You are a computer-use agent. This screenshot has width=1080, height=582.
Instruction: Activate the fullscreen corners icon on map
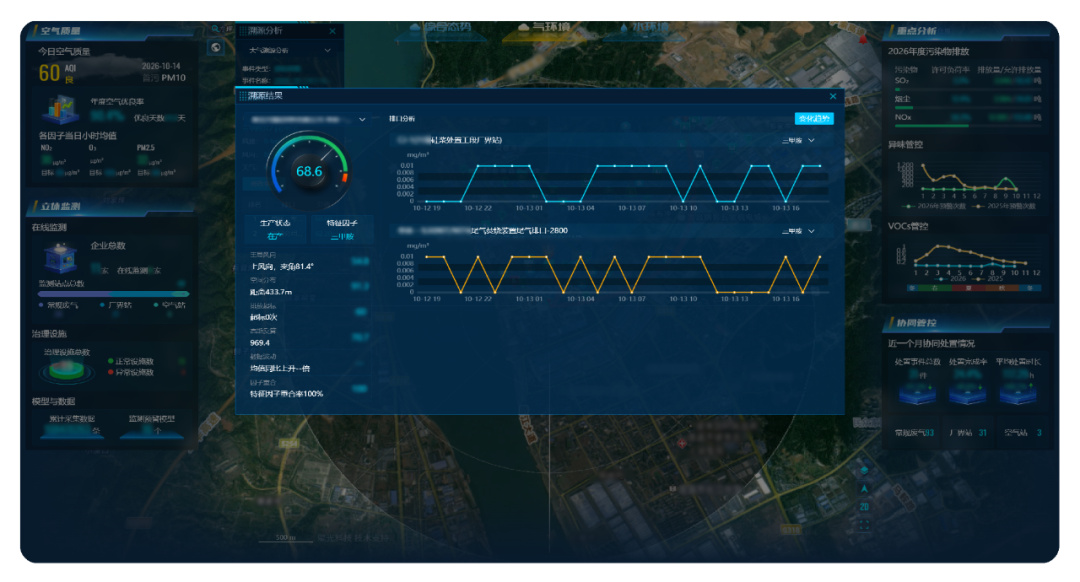pyautogui.click(x=864, y=525)
